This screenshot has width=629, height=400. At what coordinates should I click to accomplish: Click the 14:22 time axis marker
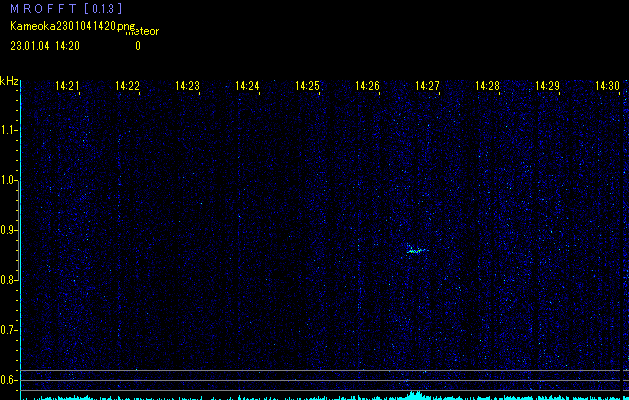(x=127, y=85)
